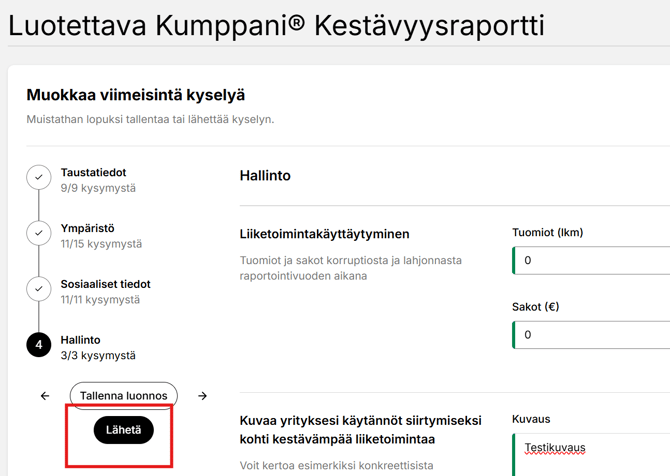The height and width of the screenshot is (476, 670).
Task: Click the 'Tuomiot ja sakot korruptiosta' description
Action: (x=350, y=268)
